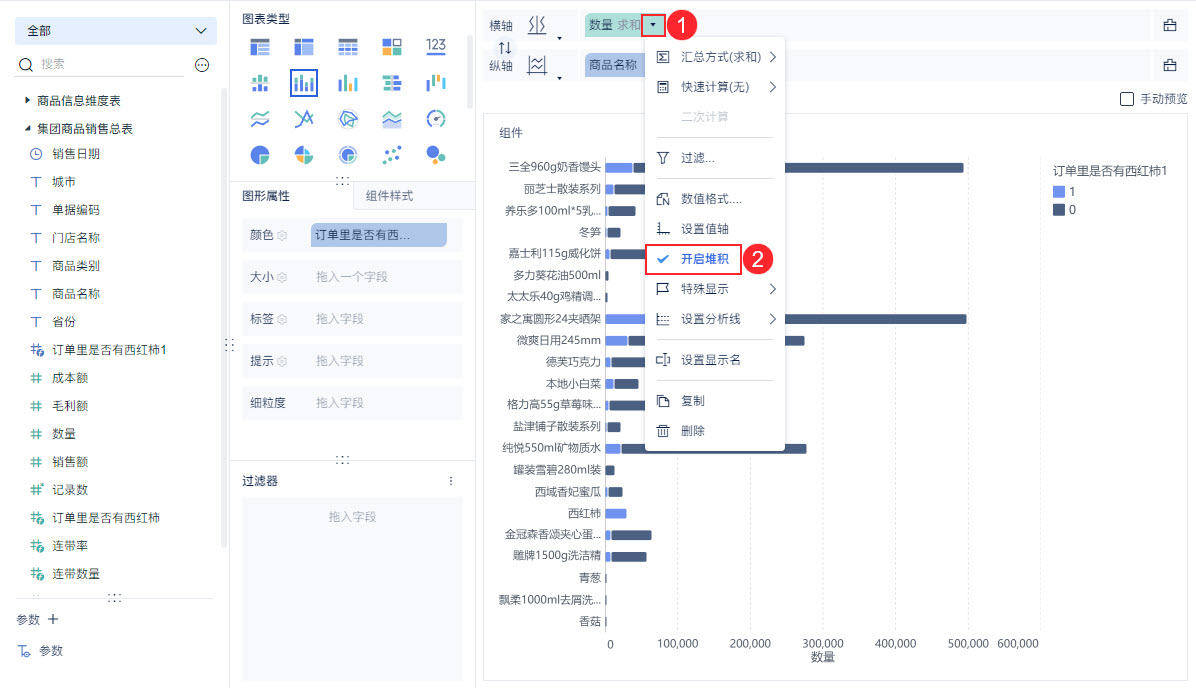Select the bubble chart type
The width and height of the screenshot is (1196, 688).
[x=436, y=155]
